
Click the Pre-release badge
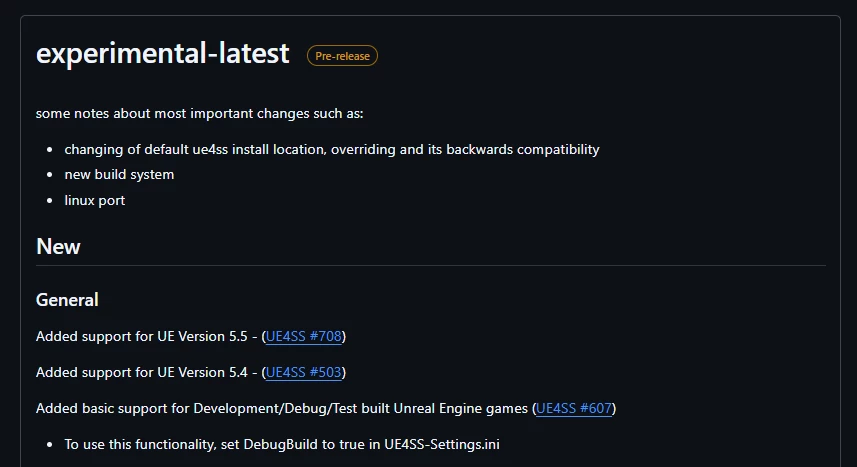coord(342,56)
